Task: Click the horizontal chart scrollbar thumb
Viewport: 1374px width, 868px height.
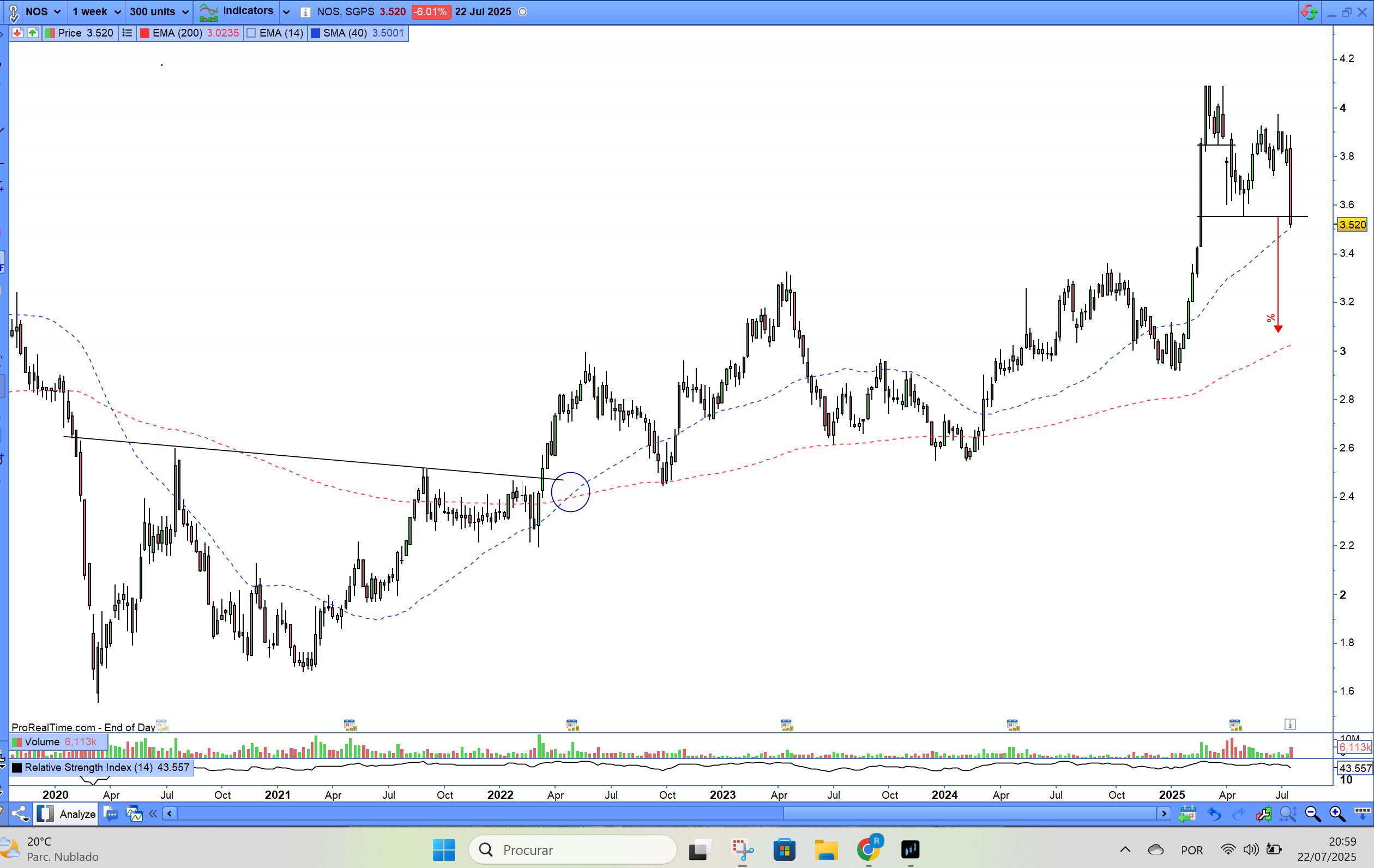Action: [970, 814]
